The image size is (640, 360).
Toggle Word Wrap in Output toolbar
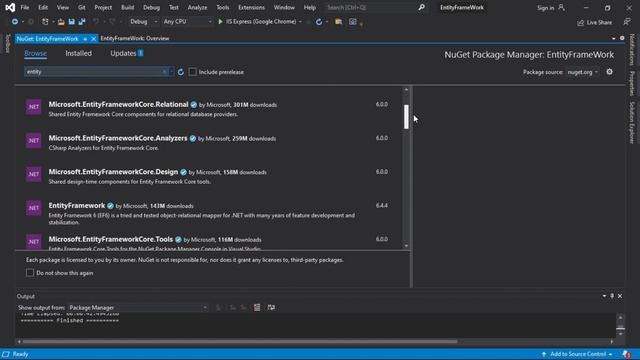click(x=271, y=307)
